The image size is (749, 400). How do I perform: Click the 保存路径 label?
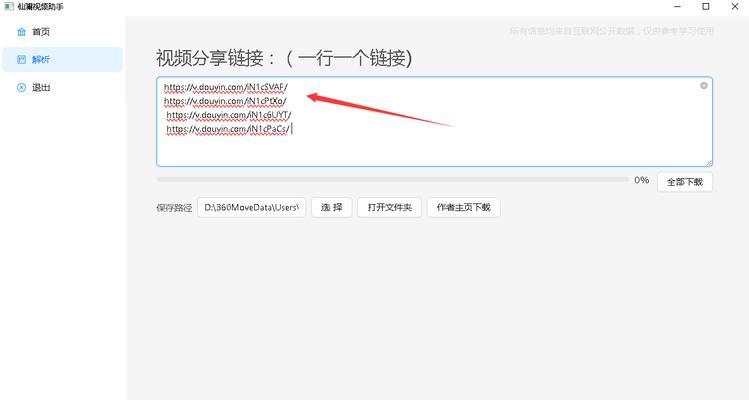pyautogui.click(x=174, y=208)
